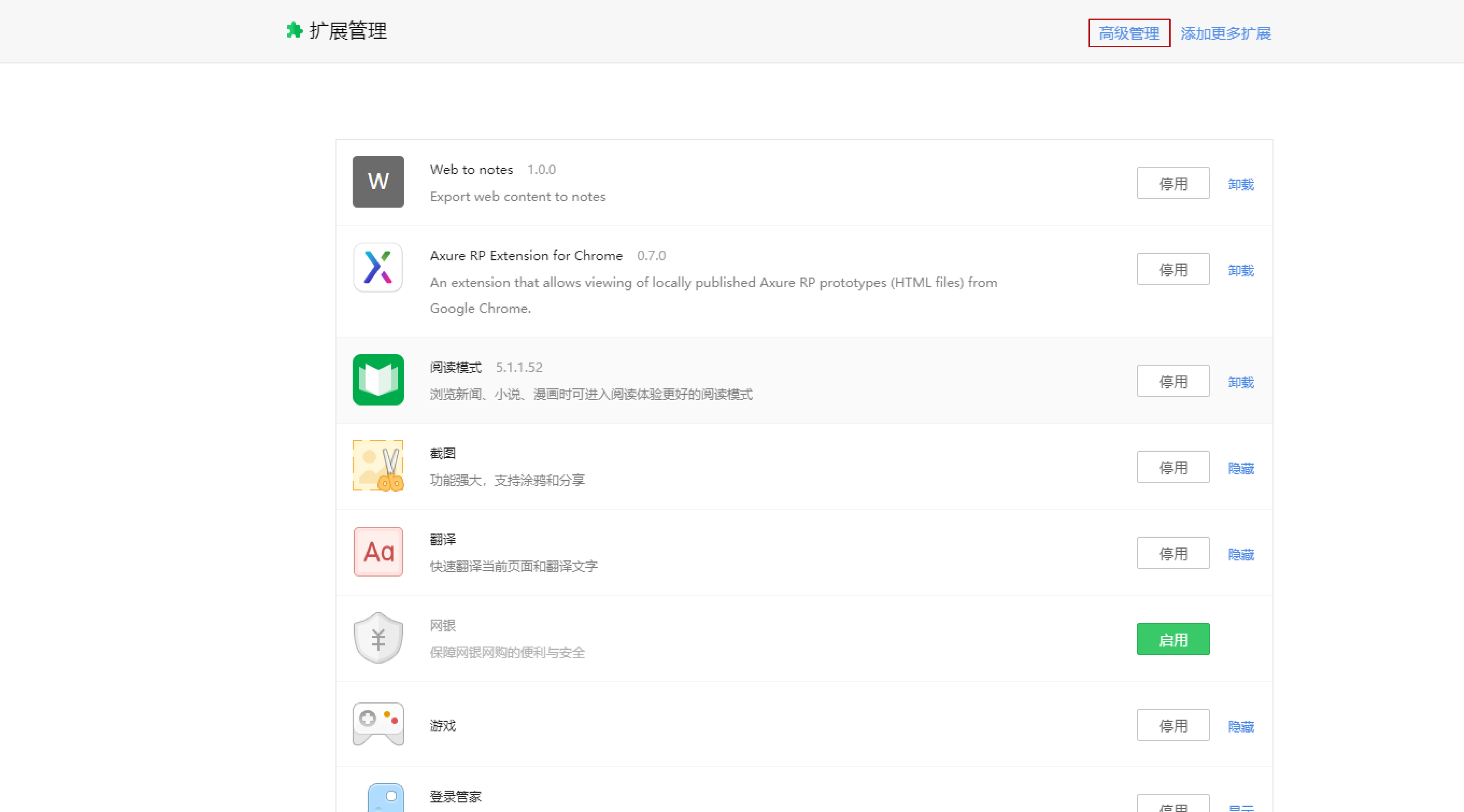Click the 登录管家 extension name
This screenshot has width=1464, height=812.
coord(455,797)
